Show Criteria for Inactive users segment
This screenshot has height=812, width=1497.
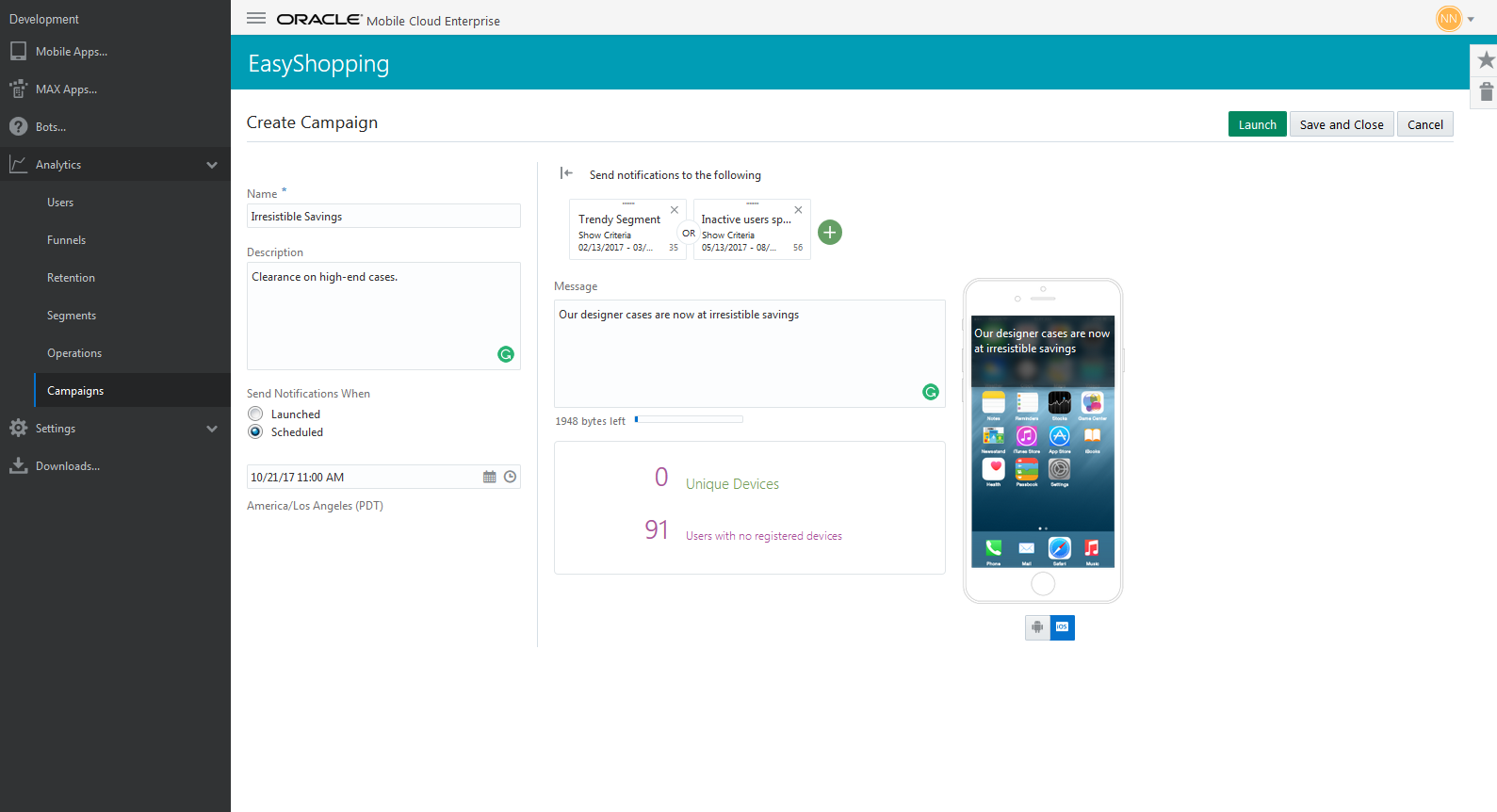click(728, 235)
